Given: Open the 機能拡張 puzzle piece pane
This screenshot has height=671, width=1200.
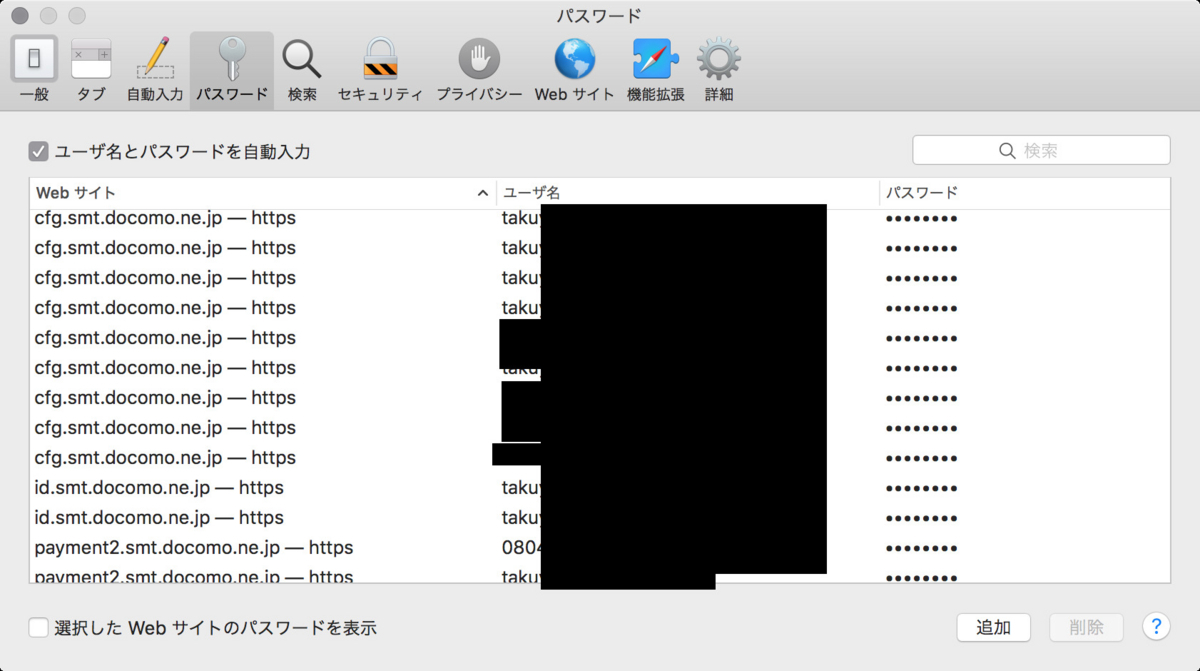Looking at the screenshot, I should pyautogui.click(x=656, y=69).
